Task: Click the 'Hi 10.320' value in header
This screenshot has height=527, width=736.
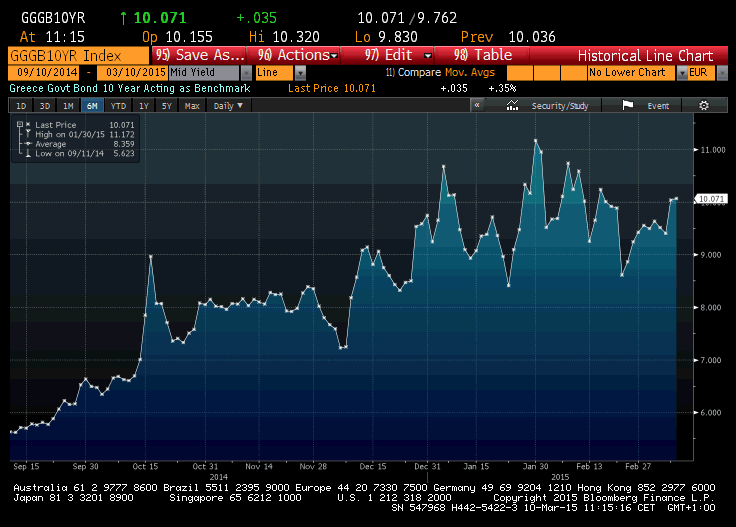Action: click(x=284, y=37)
